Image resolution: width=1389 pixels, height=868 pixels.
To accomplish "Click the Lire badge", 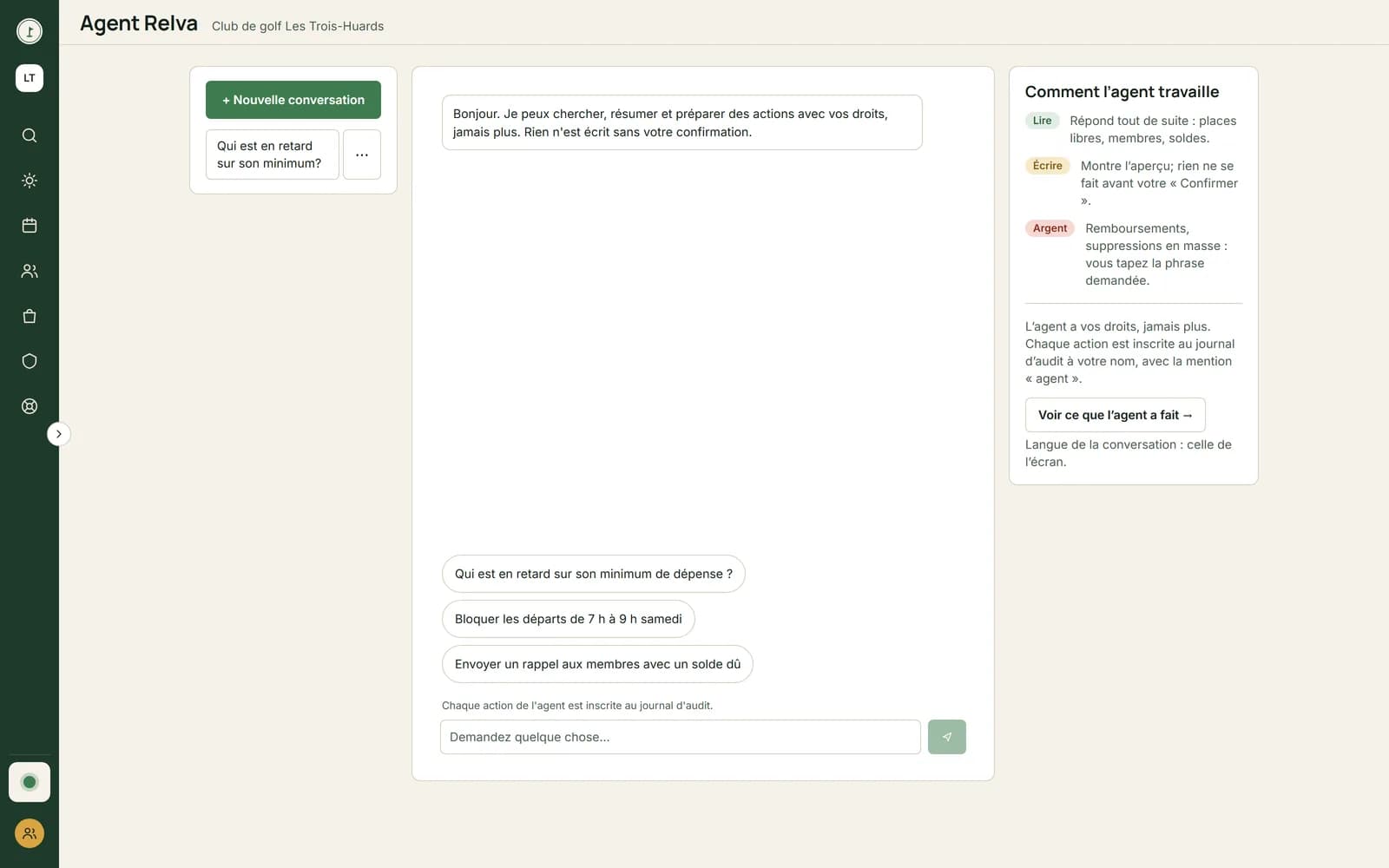I will pyautogui.click(x=1042, y=121).
